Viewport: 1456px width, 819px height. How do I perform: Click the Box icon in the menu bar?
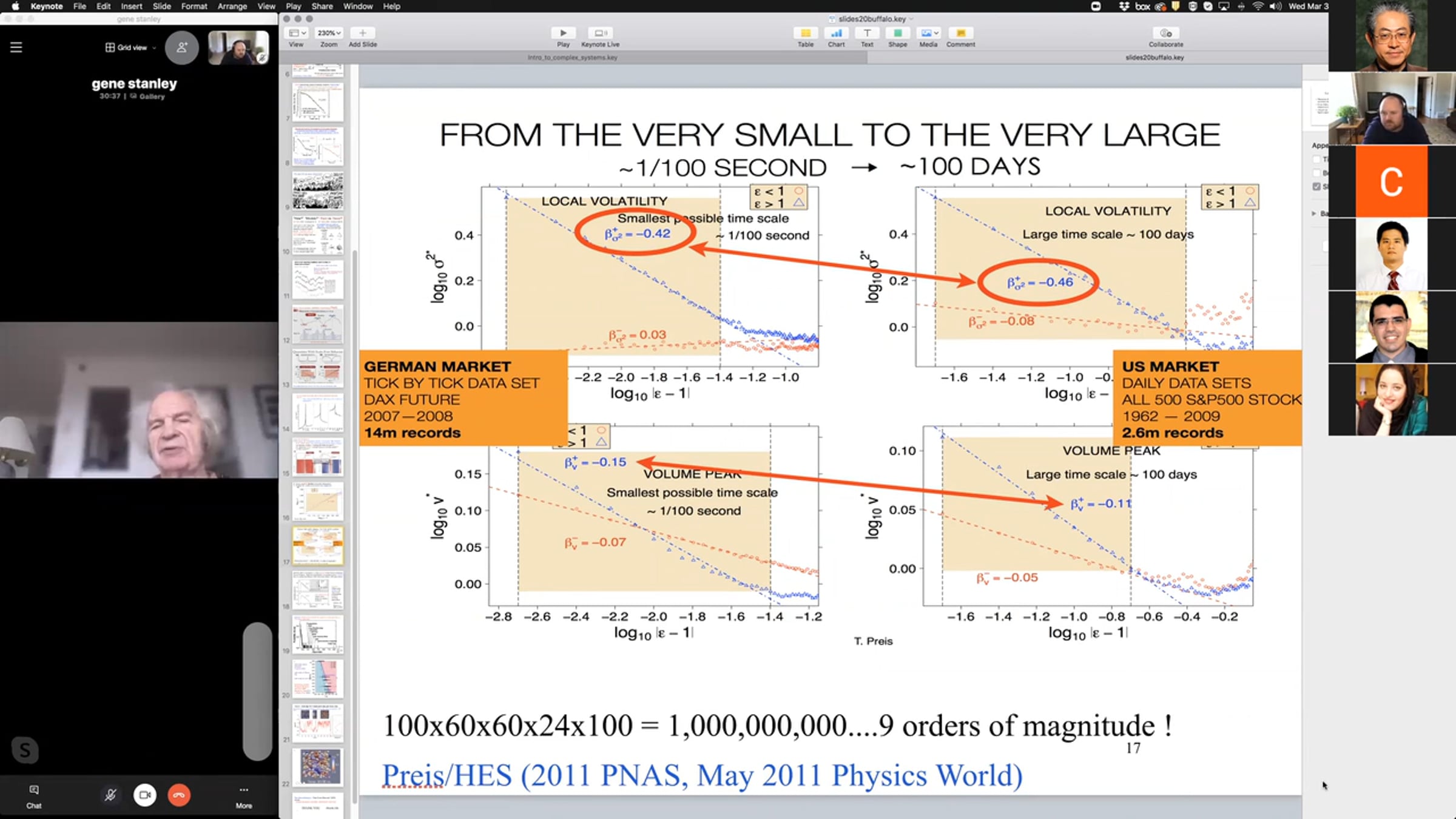(1142, 6)
